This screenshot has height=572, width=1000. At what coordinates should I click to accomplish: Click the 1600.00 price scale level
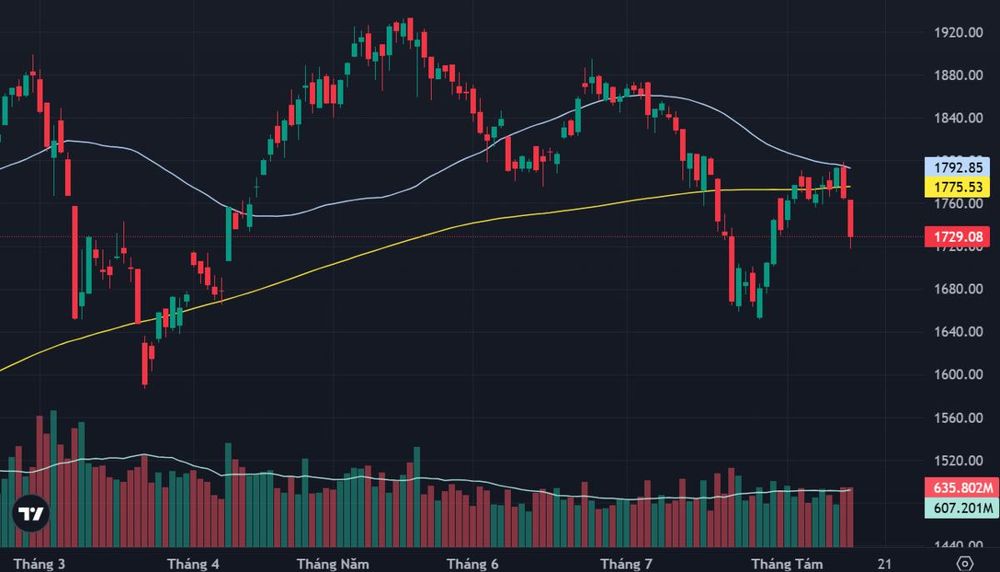pos(958,374)
